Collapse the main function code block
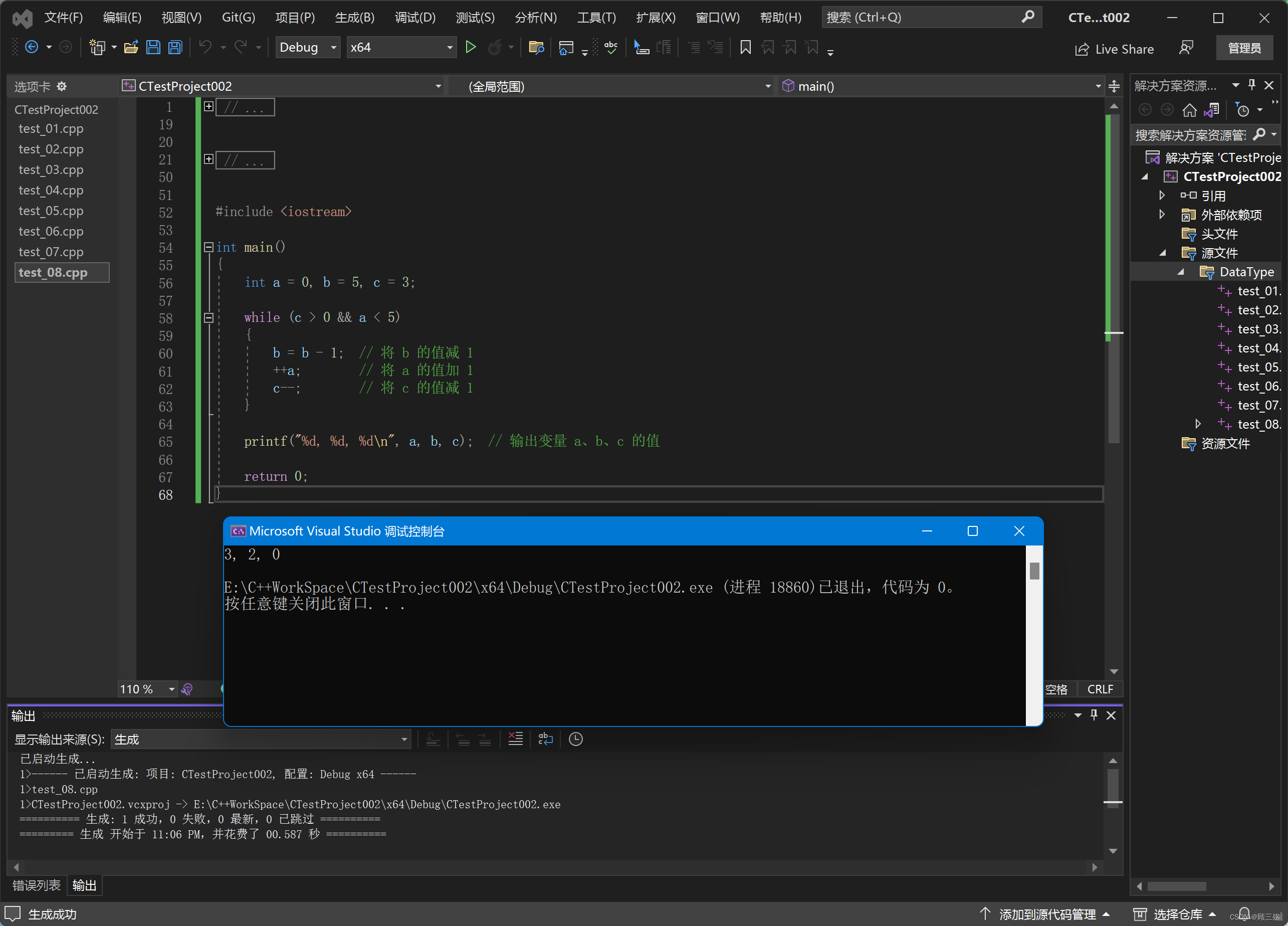The image size is (1288, 926). (x=208, y=247)
